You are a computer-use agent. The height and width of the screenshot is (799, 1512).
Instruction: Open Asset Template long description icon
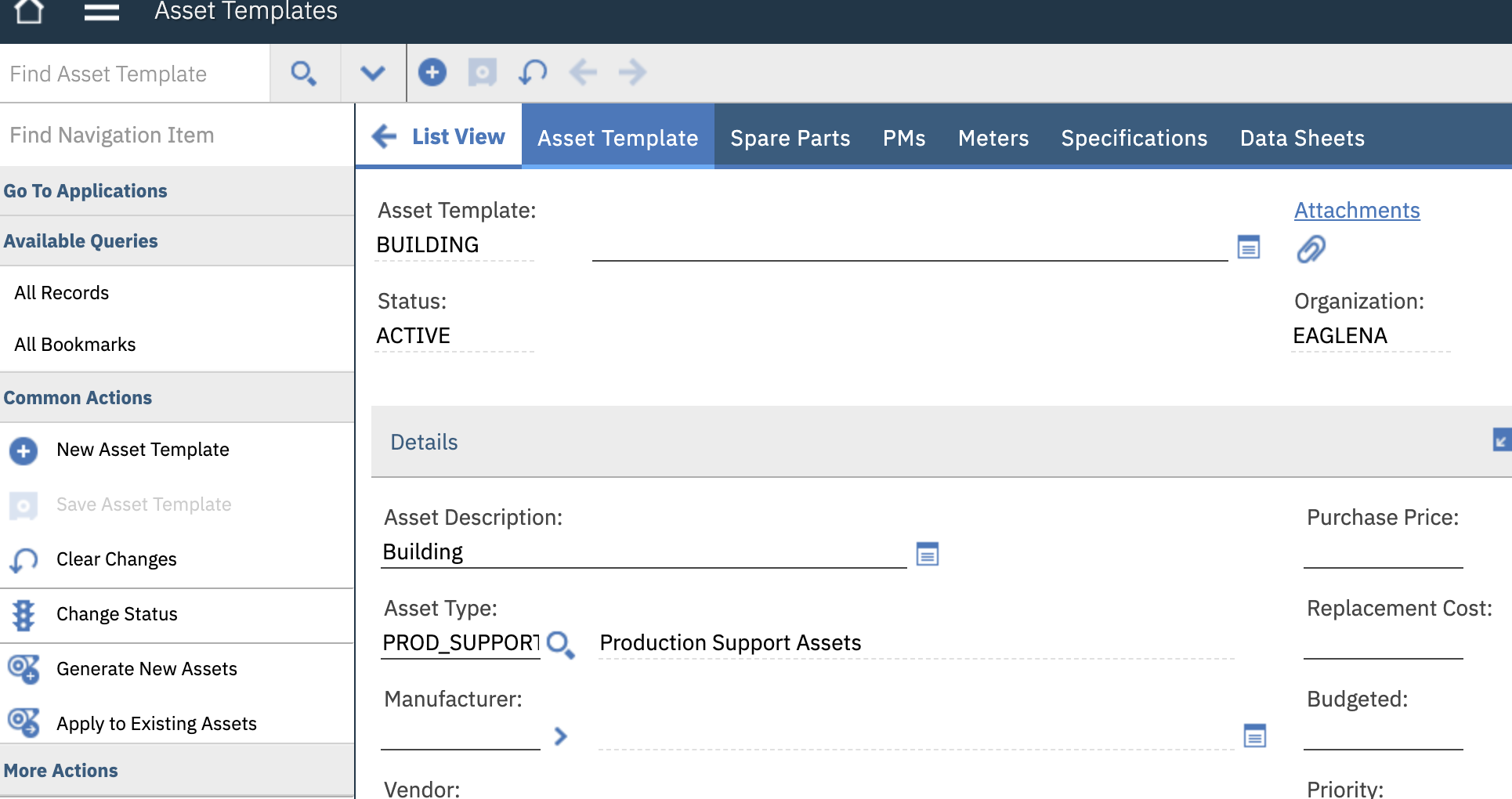click(x=1249, y=247)
